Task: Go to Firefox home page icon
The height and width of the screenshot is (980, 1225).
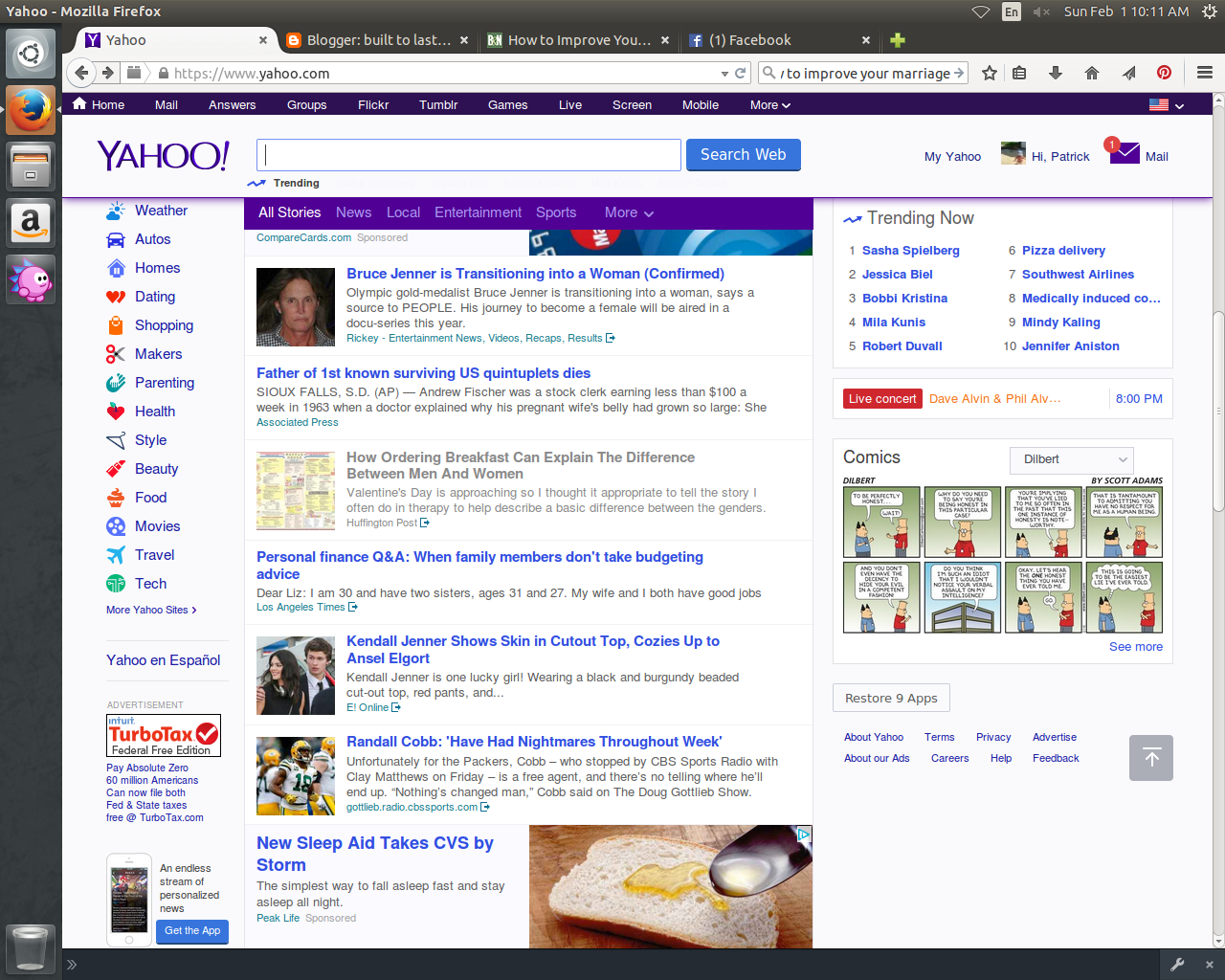Action: [1092, 73]
